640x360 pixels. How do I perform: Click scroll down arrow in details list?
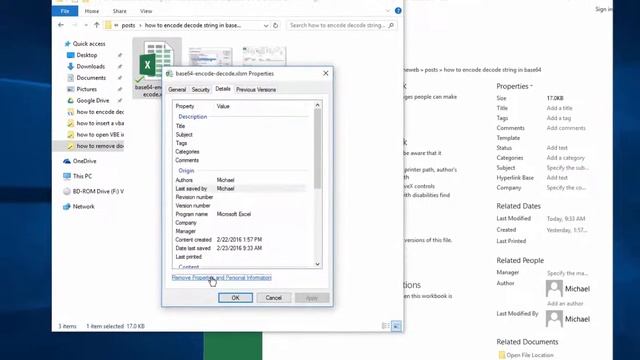click(x=318, y=264)
